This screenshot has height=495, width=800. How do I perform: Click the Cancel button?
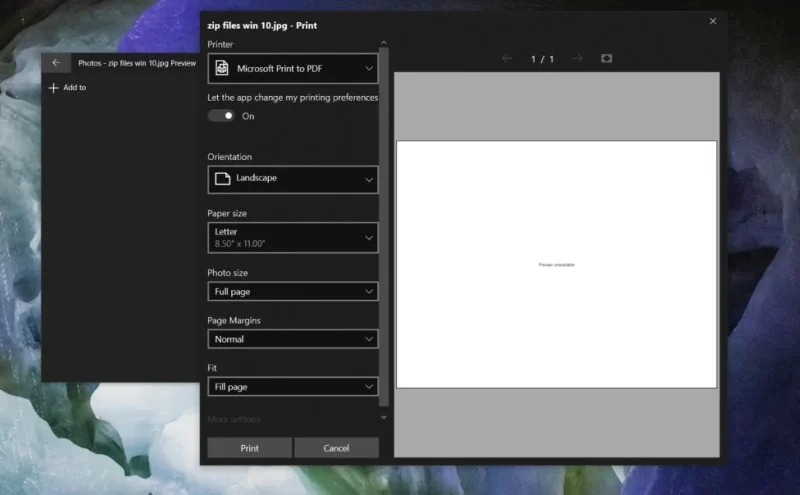[336, 448]
